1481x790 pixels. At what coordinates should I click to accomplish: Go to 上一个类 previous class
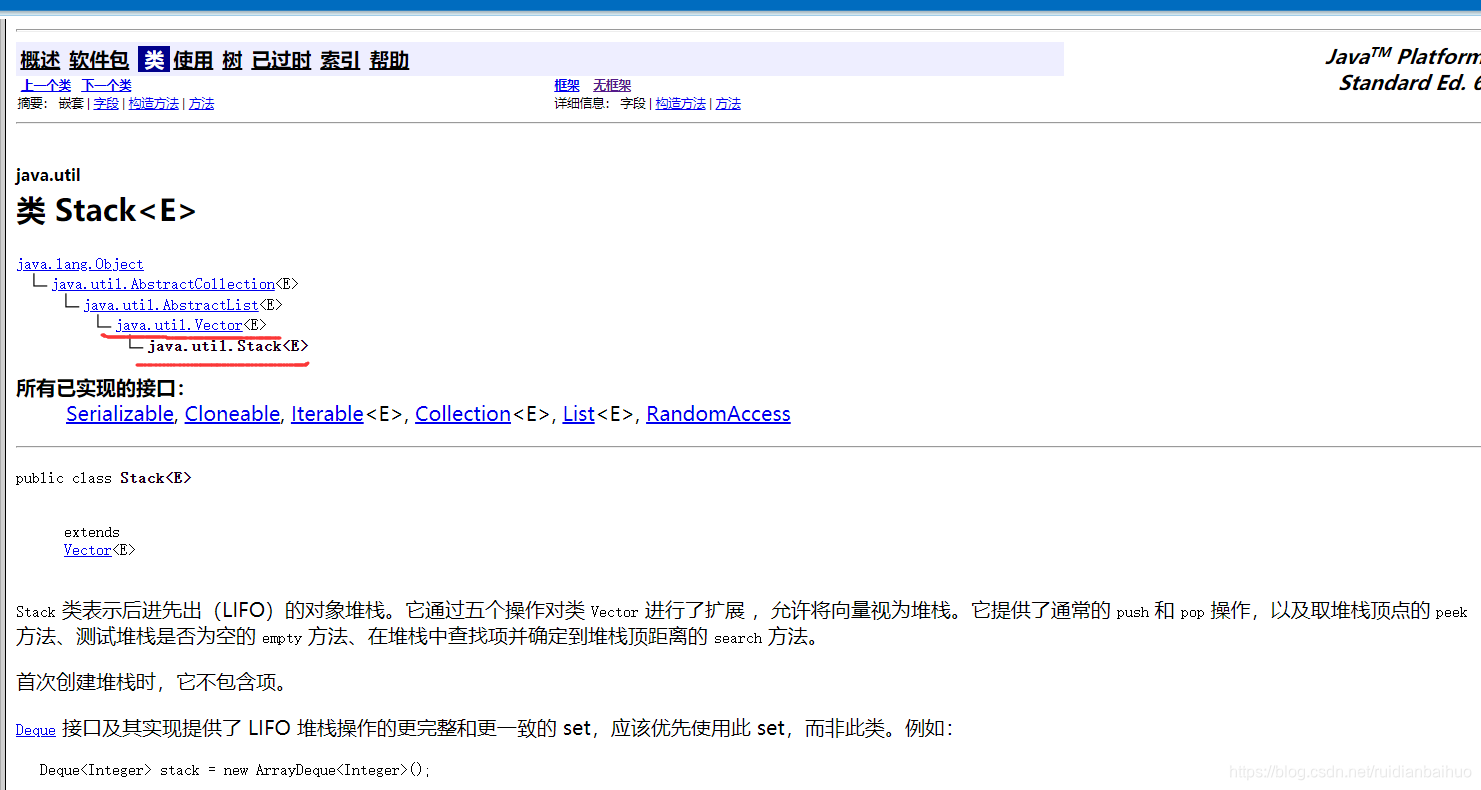(46, 86)
